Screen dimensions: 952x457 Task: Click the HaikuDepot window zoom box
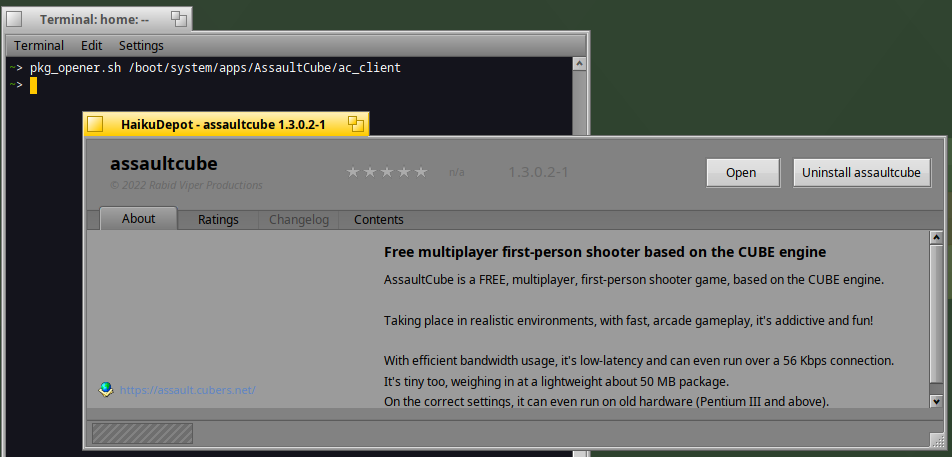tap(356, 124)
